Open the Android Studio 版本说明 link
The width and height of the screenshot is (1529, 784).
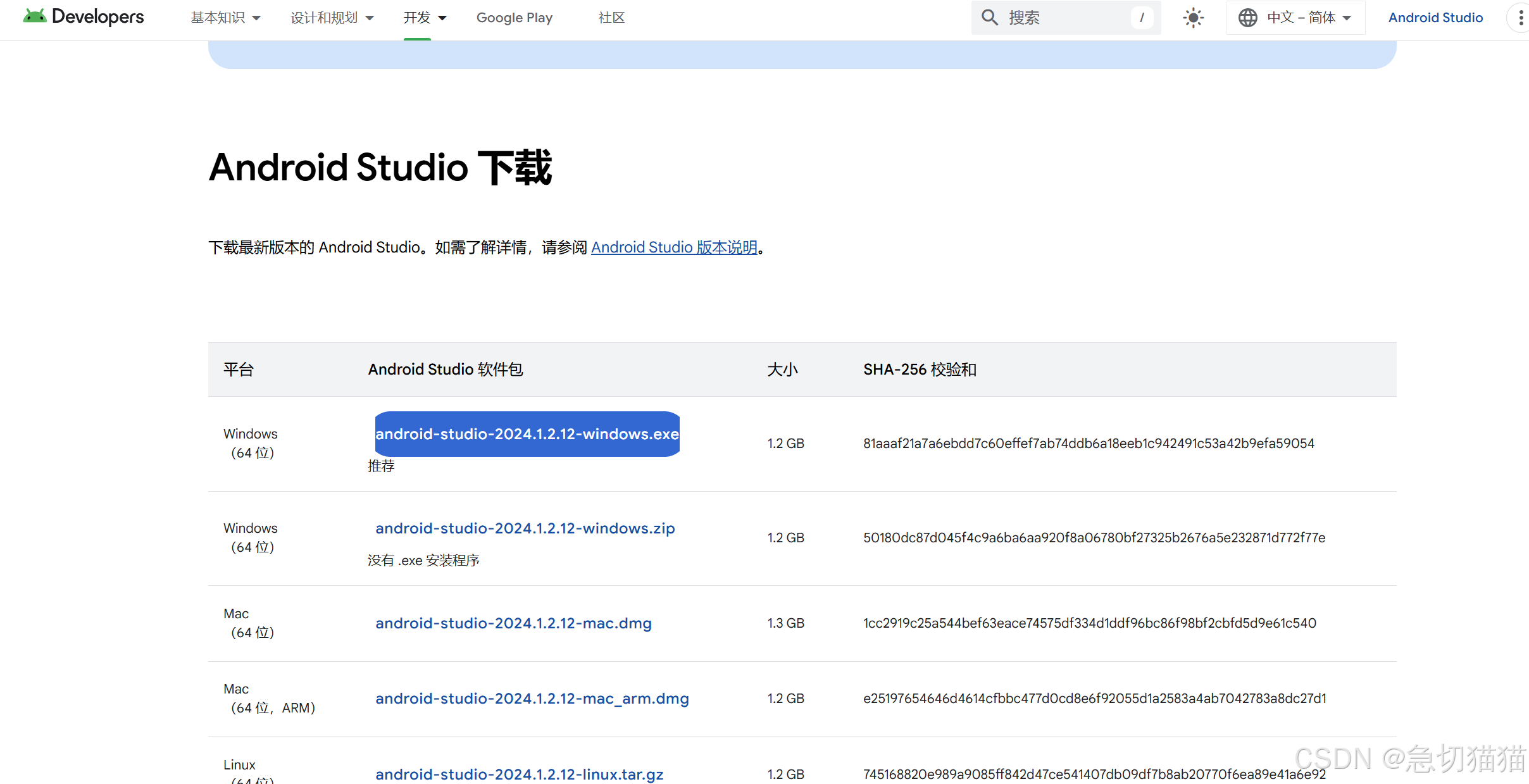674,247
